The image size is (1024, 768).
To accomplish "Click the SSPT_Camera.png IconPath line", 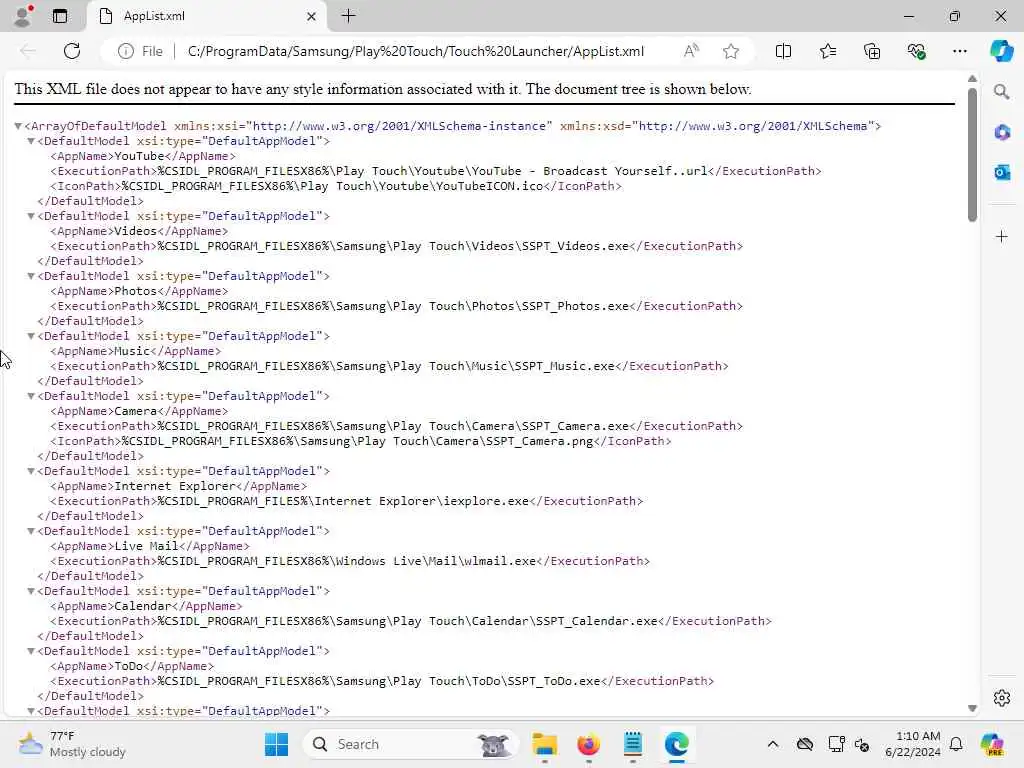I will [x=360, y=441].
